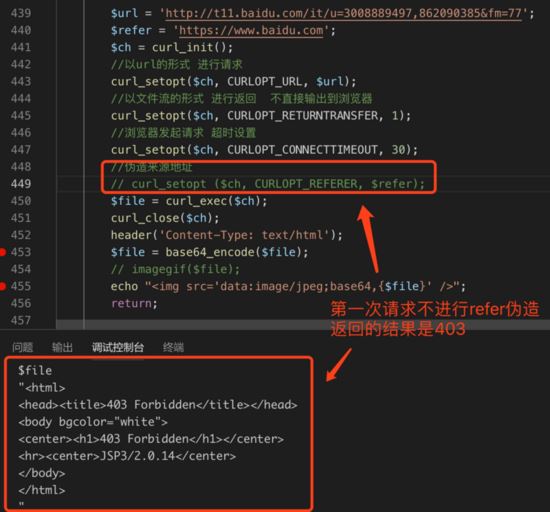This screenshot has width=550, height=512.
Task: Remove the breakpoint on line 453
Action: (x=2, y=252)
